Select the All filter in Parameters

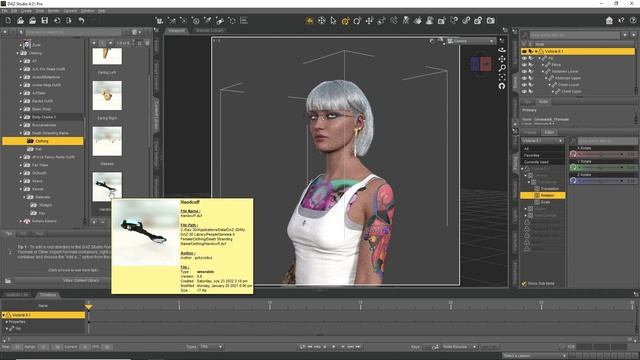(x=527, y=149)
